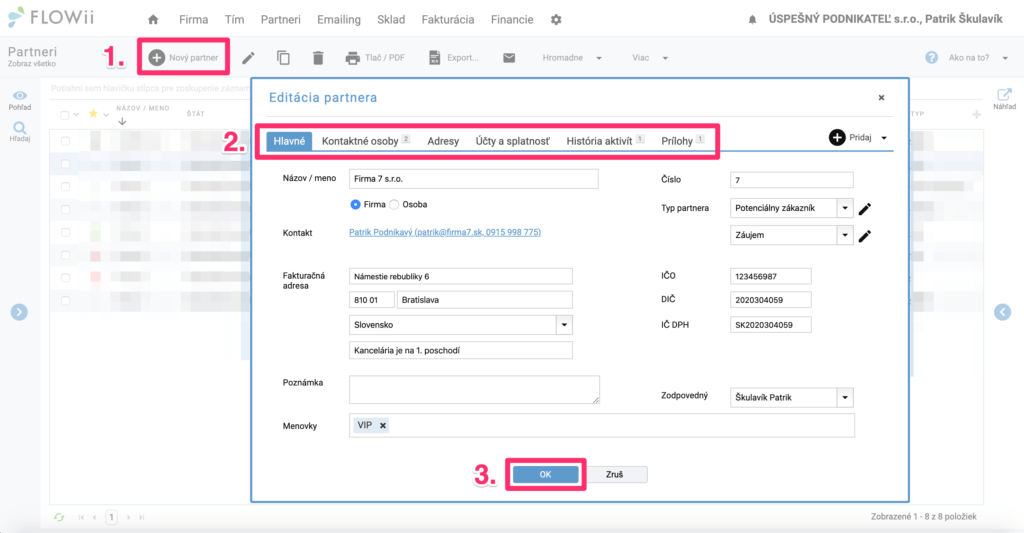Expand the Ako na to? dropdown arrow
1024x533 pixels.
tap(1005, 58)
